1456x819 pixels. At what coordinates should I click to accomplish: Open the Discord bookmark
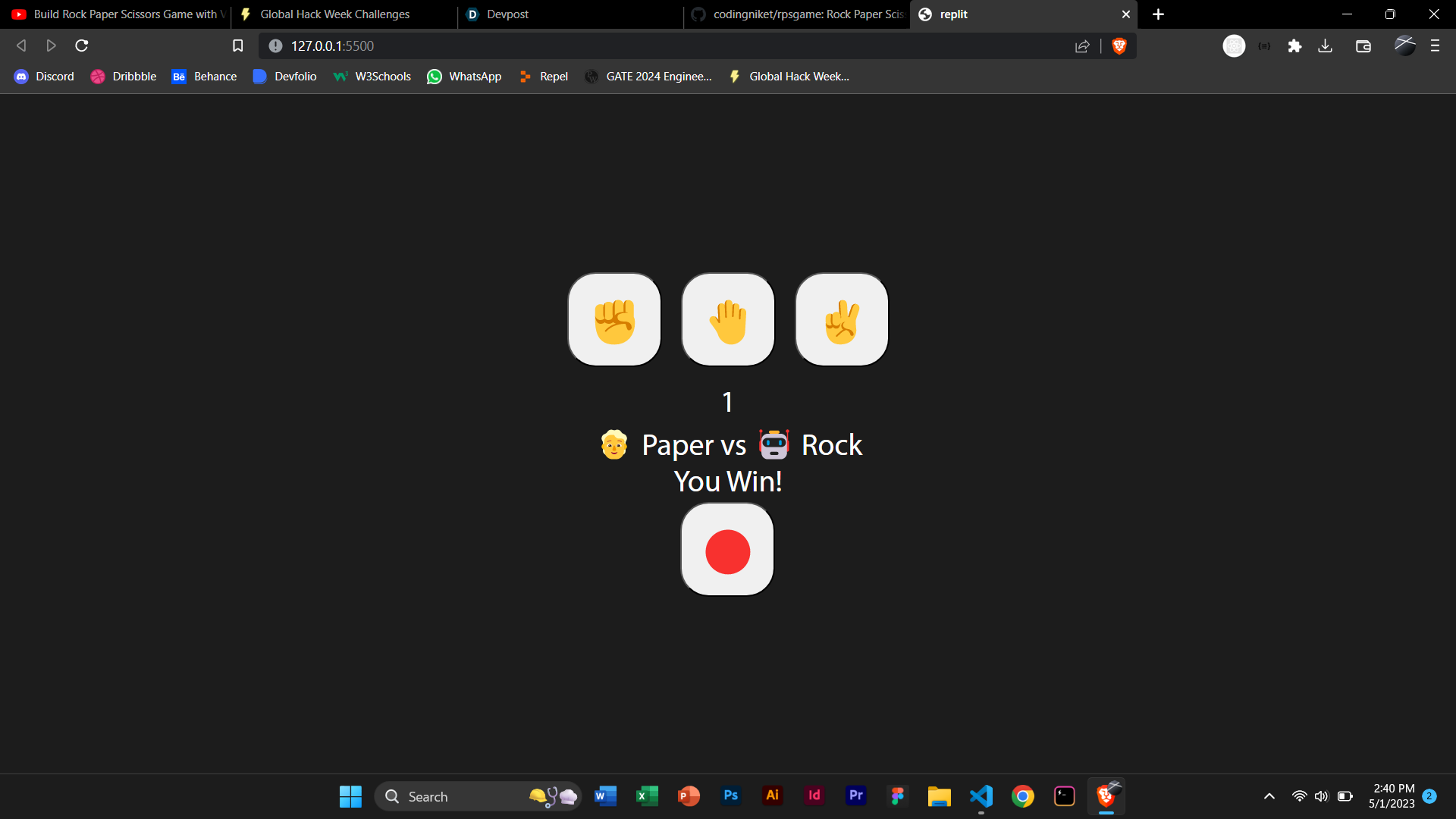(43, 76)
